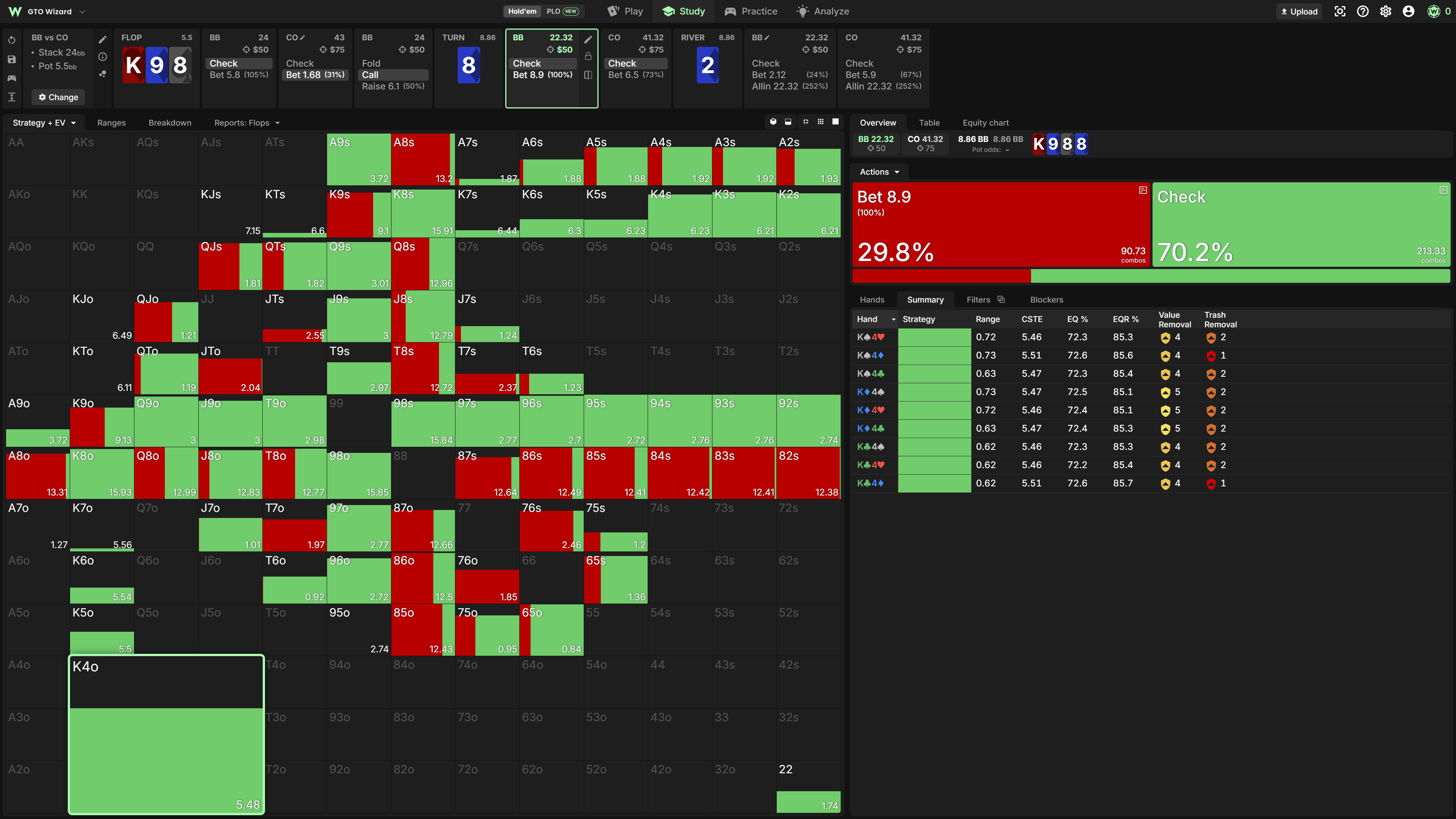
Task: Open the screenshot capture icon in top bar
Action: tap(1339, 11)
